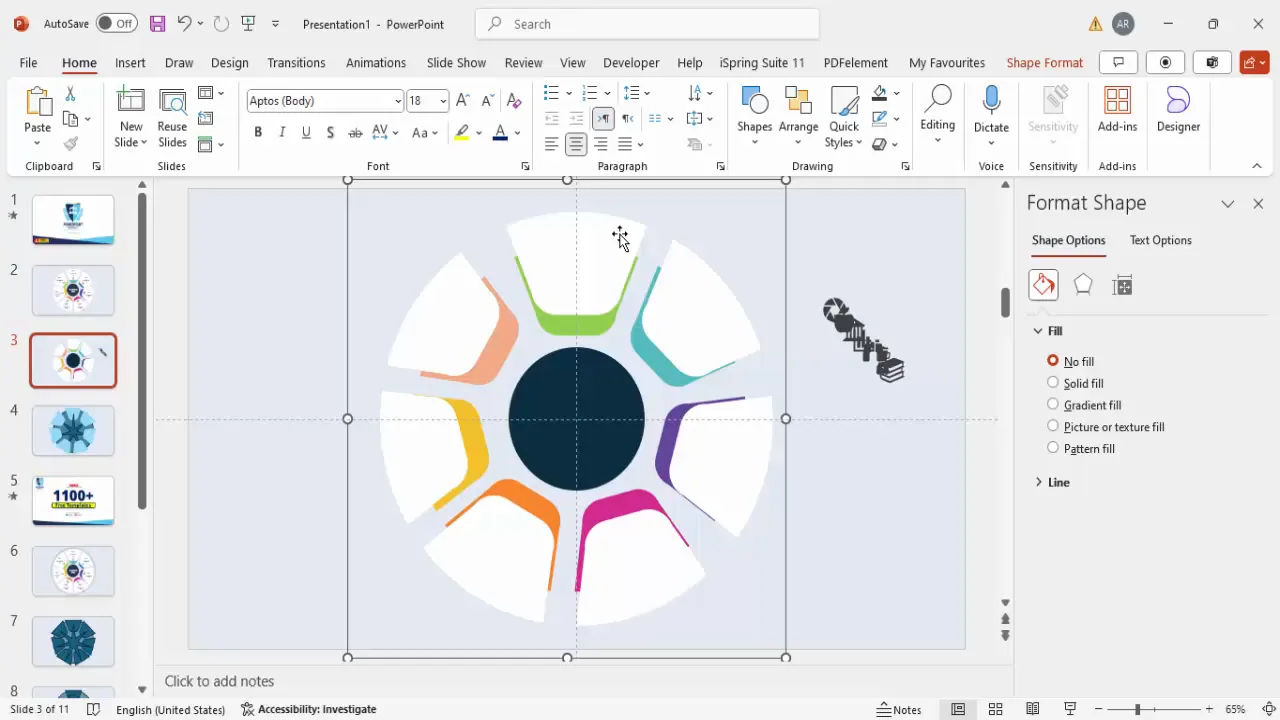The image size is (1280, 720).
Task: Click the Search box
Action: pyautogui.click(x=647, y=24)
